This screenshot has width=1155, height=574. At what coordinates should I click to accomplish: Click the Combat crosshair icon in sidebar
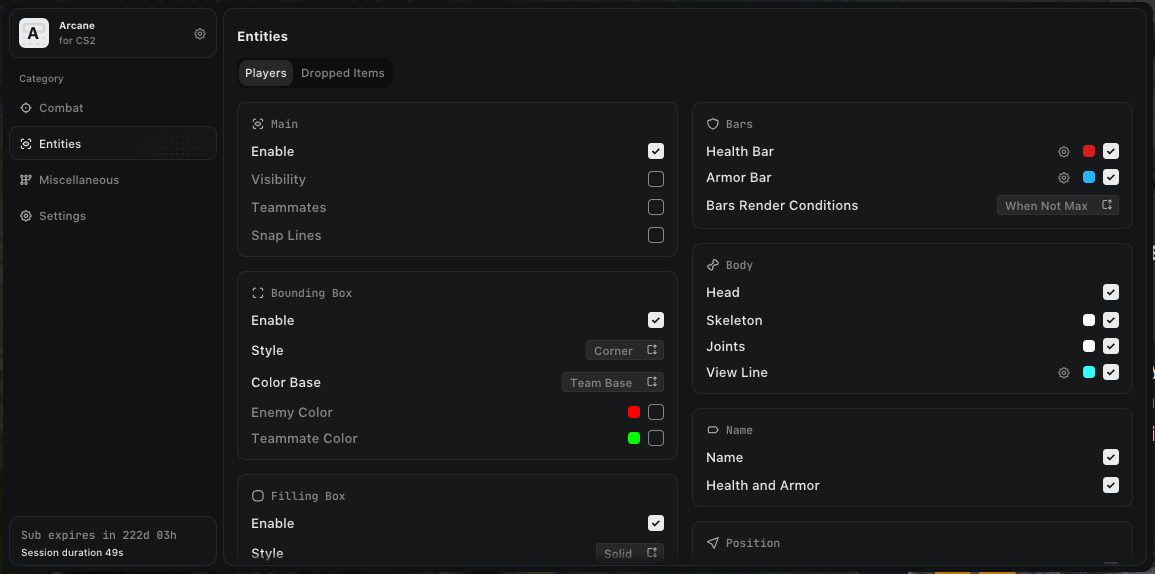point(26,108)
